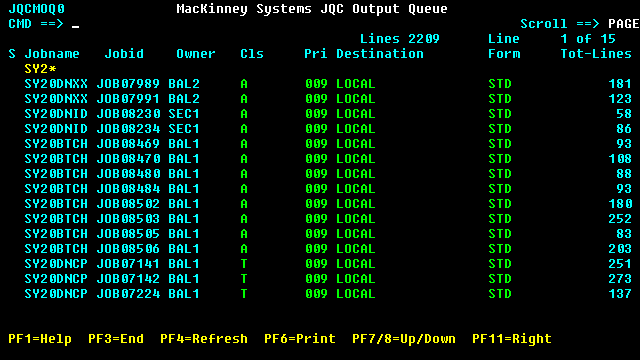The height and width of the screenshot is (360, 640).
Task: Click owner SEC1 in JOB08230 row
Action: [184, 114]
